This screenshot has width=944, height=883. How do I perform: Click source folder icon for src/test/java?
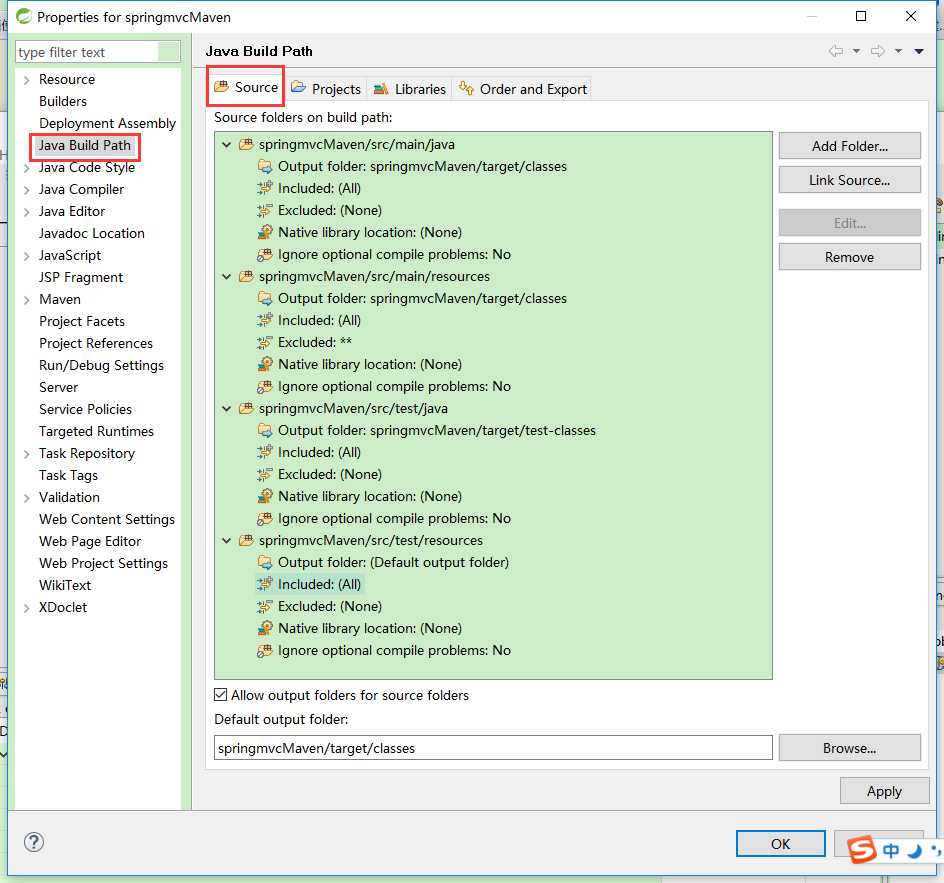pos(246,408)
